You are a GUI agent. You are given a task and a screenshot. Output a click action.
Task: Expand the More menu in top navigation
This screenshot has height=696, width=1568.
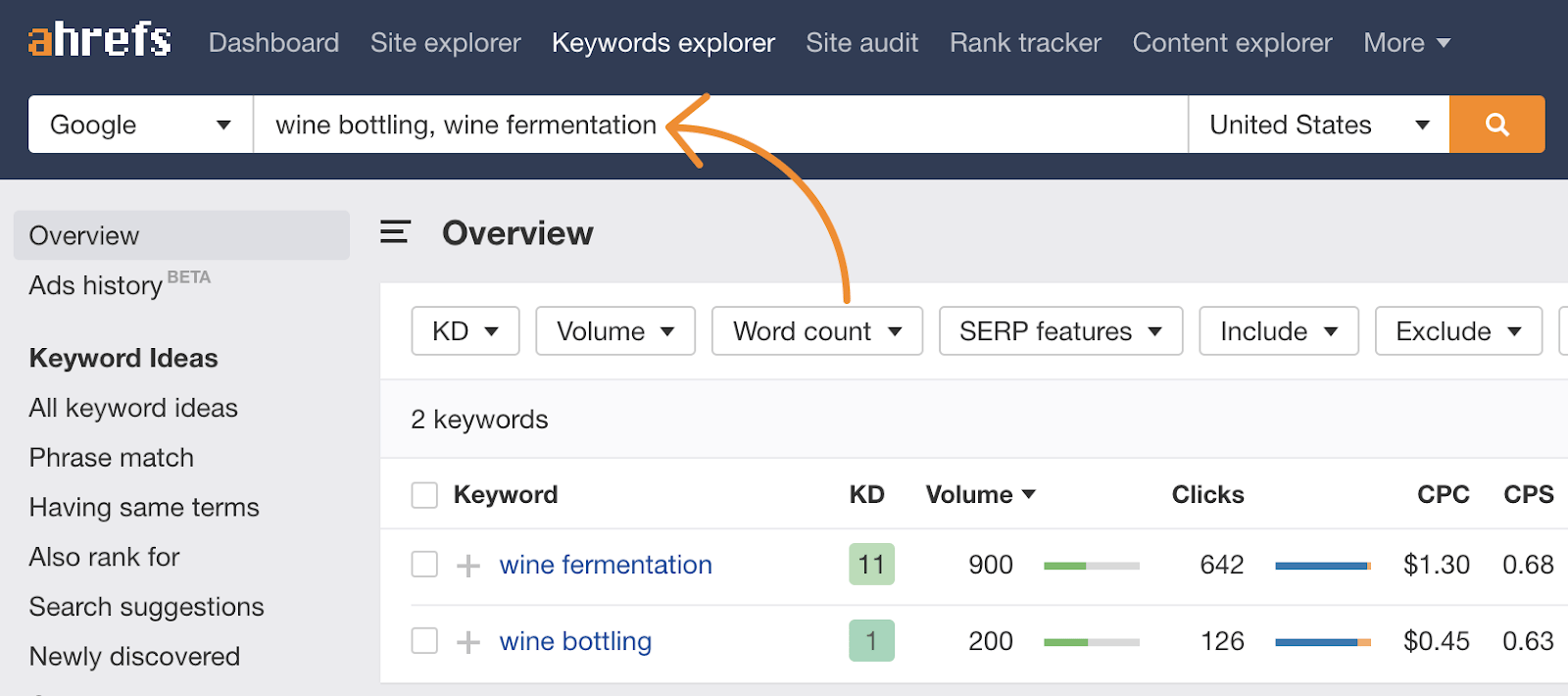click(1406, 43)
